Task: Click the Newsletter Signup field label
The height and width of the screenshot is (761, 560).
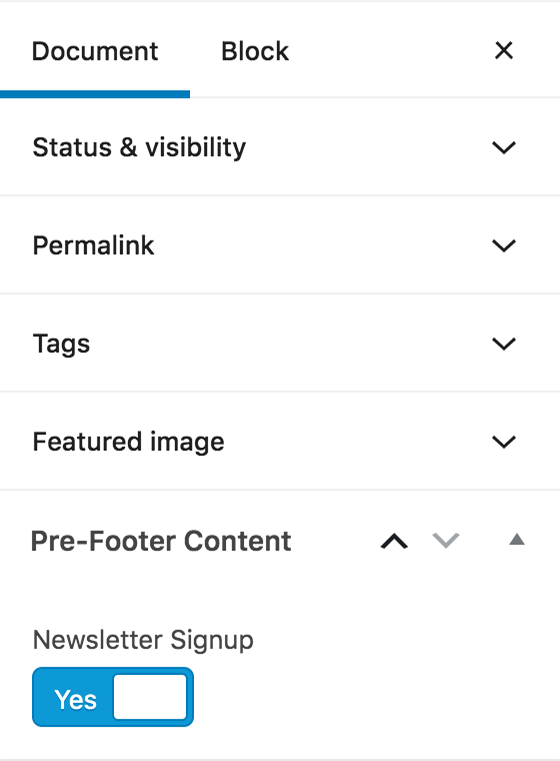Action: [143, 640]
